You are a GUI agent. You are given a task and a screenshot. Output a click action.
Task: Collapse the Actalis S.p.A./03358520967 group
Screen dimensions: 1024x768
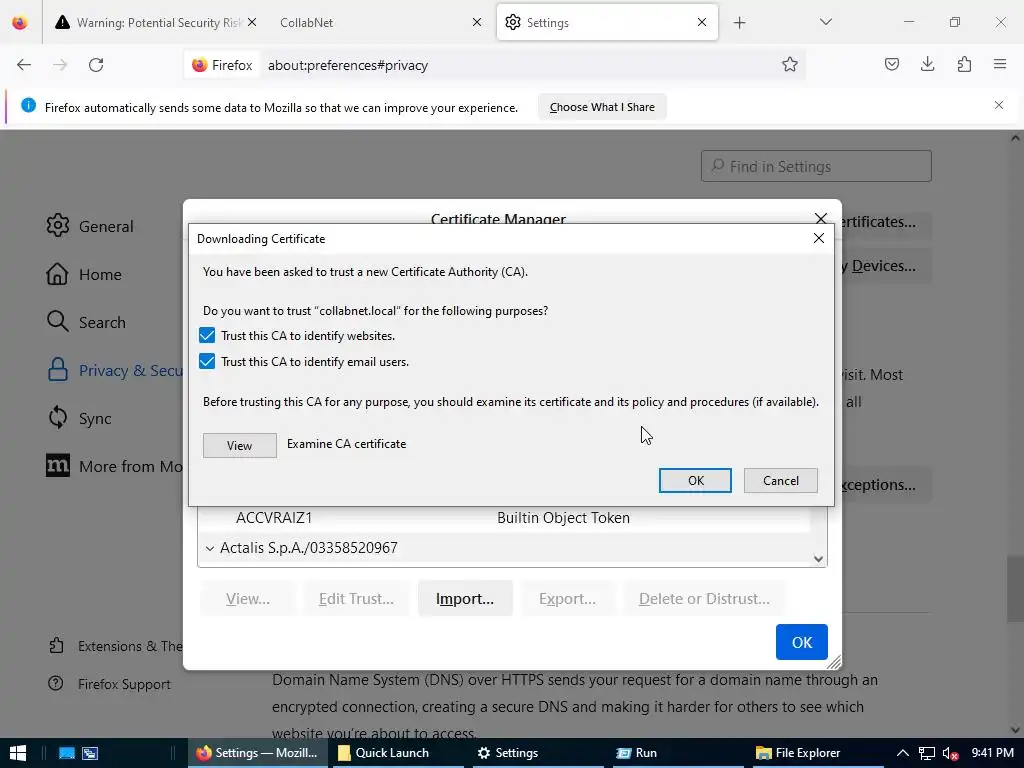tap(210, 549)
